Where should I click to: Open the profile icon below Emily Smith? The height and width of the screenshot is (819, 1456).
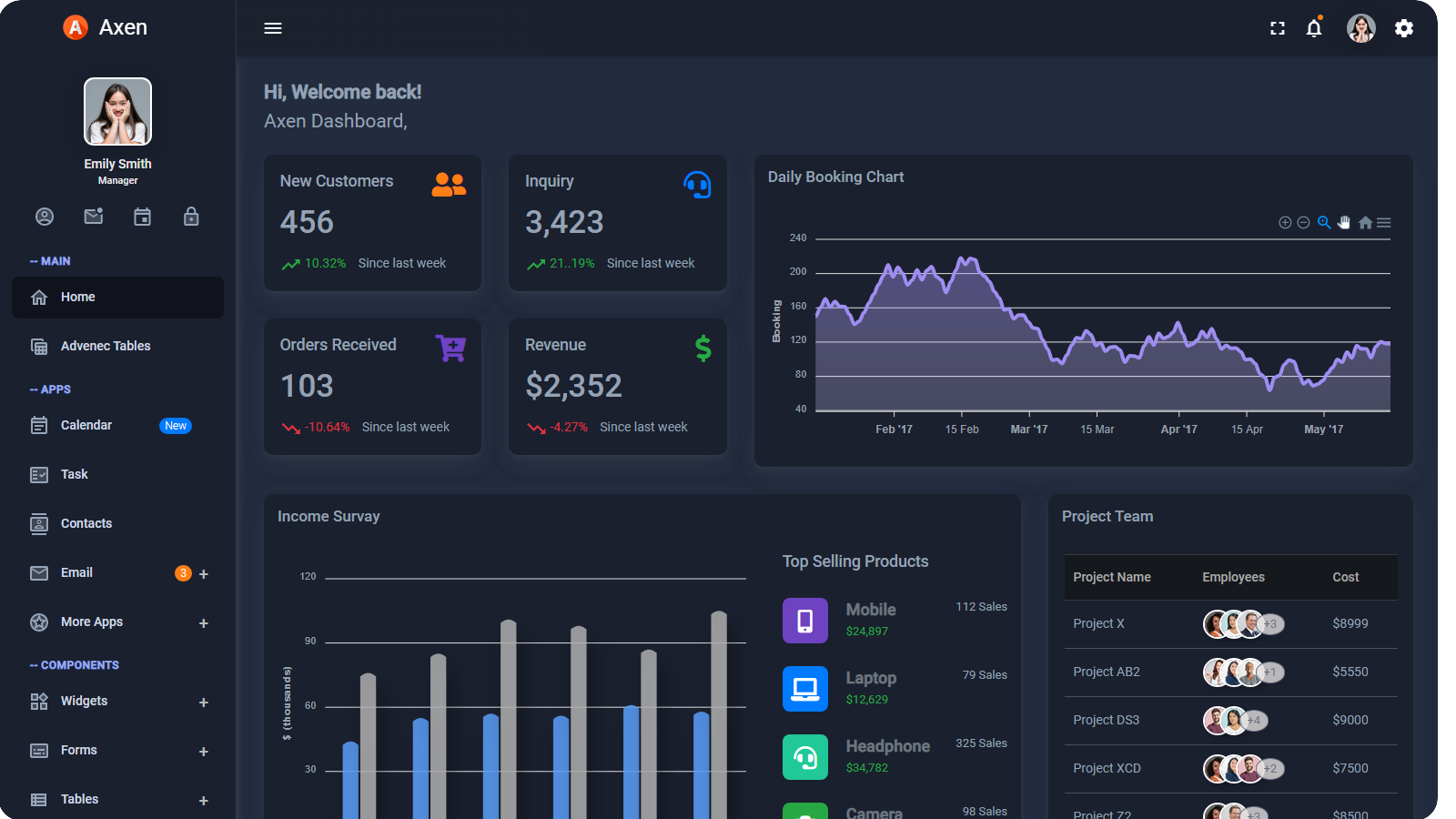click(x=45, y=217)
